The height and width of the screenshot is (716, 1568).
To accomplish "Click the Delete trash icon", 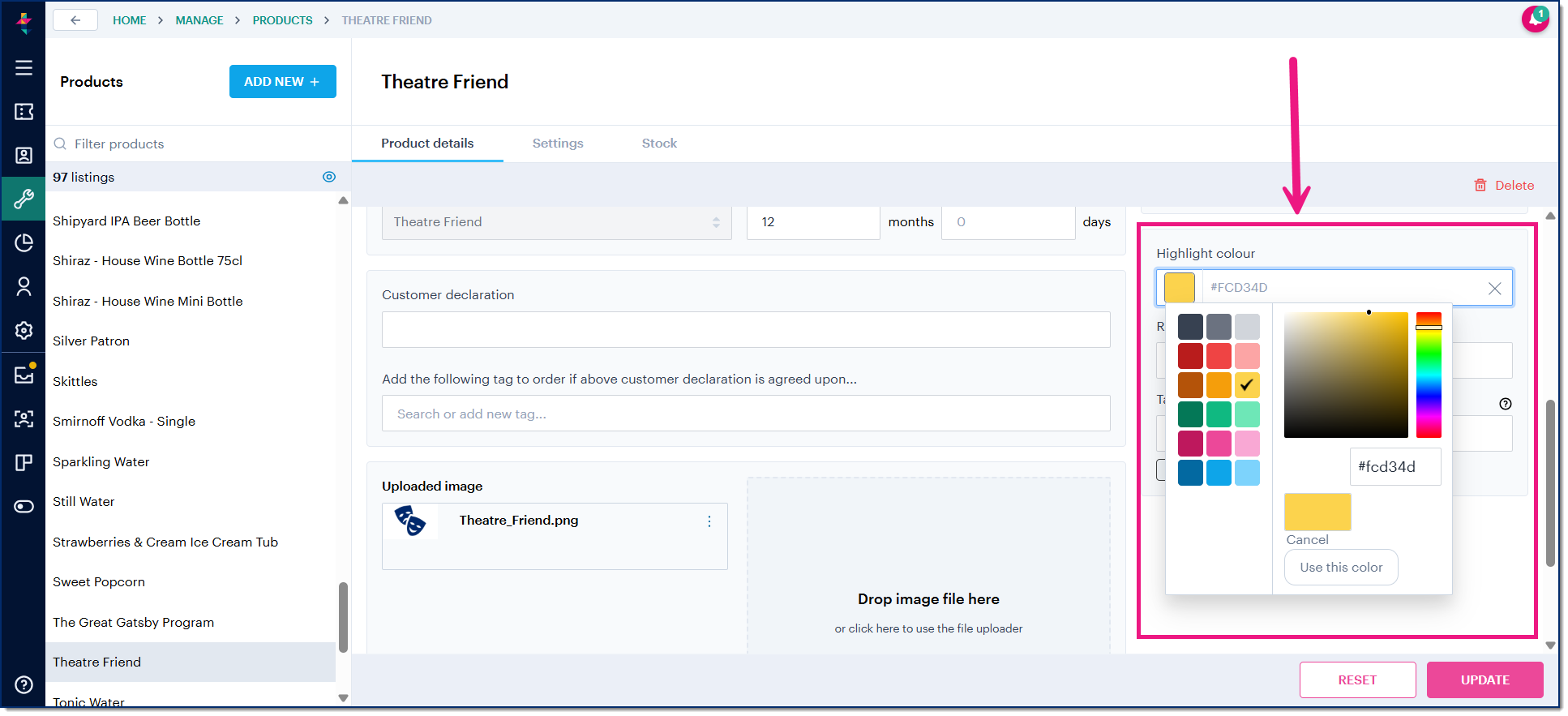I will tap(1480, 185).
